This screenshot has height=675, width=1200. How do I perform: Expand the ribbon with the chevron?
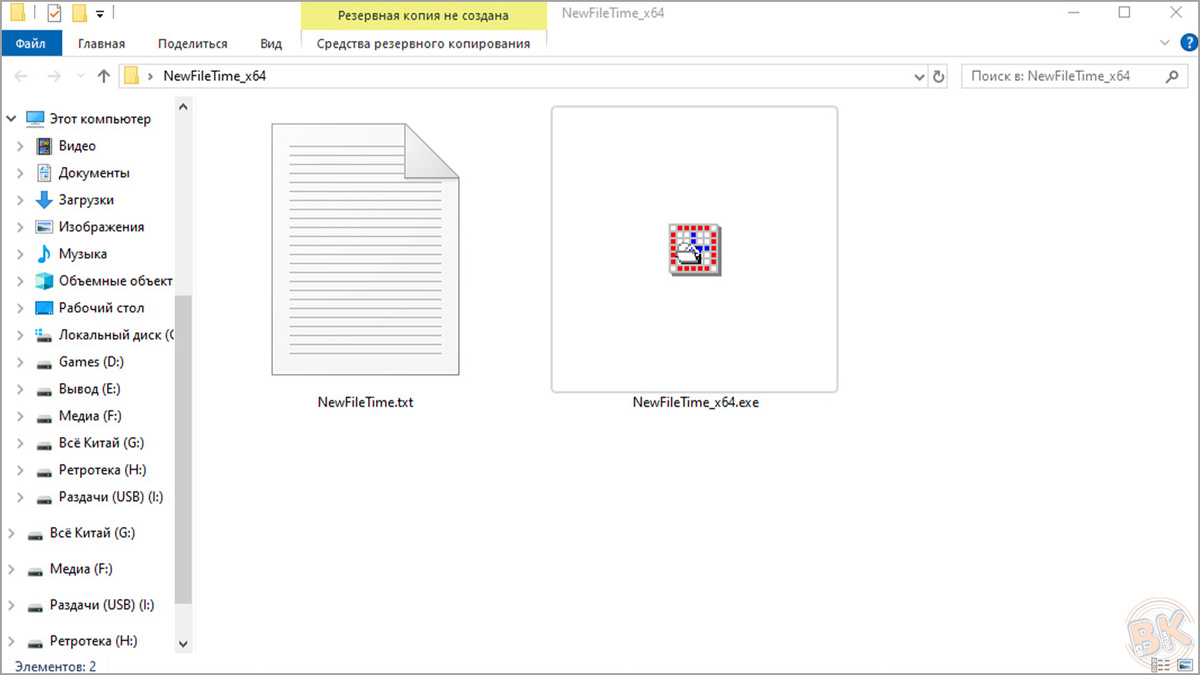(1165, 43)
